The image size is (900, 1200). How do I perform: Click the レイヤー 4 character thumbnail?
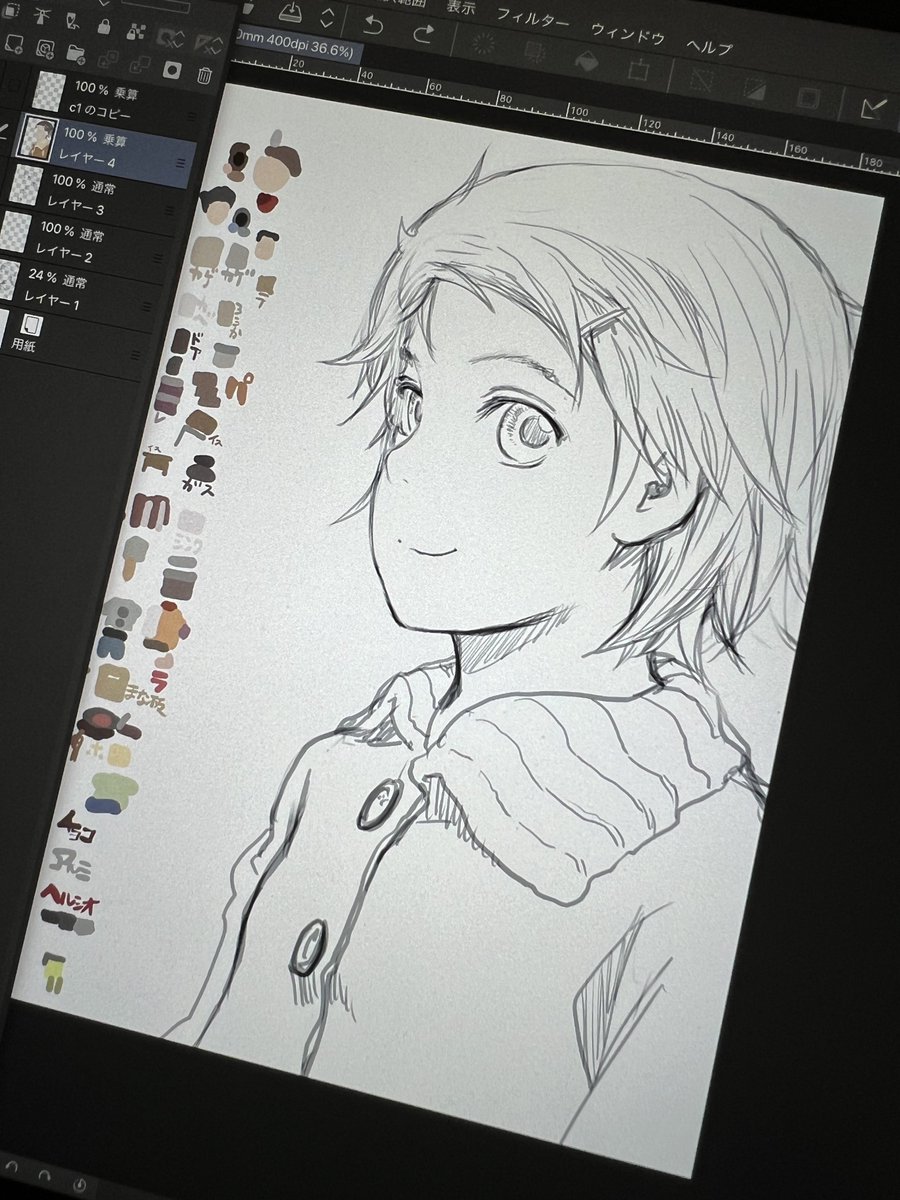point(38,138)
